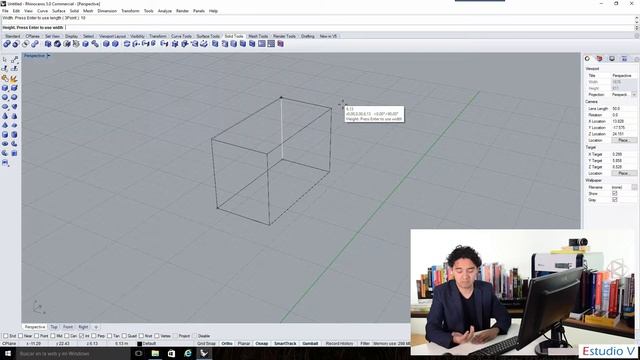Switch to the Right viewport tab

[x=83, y=327]
